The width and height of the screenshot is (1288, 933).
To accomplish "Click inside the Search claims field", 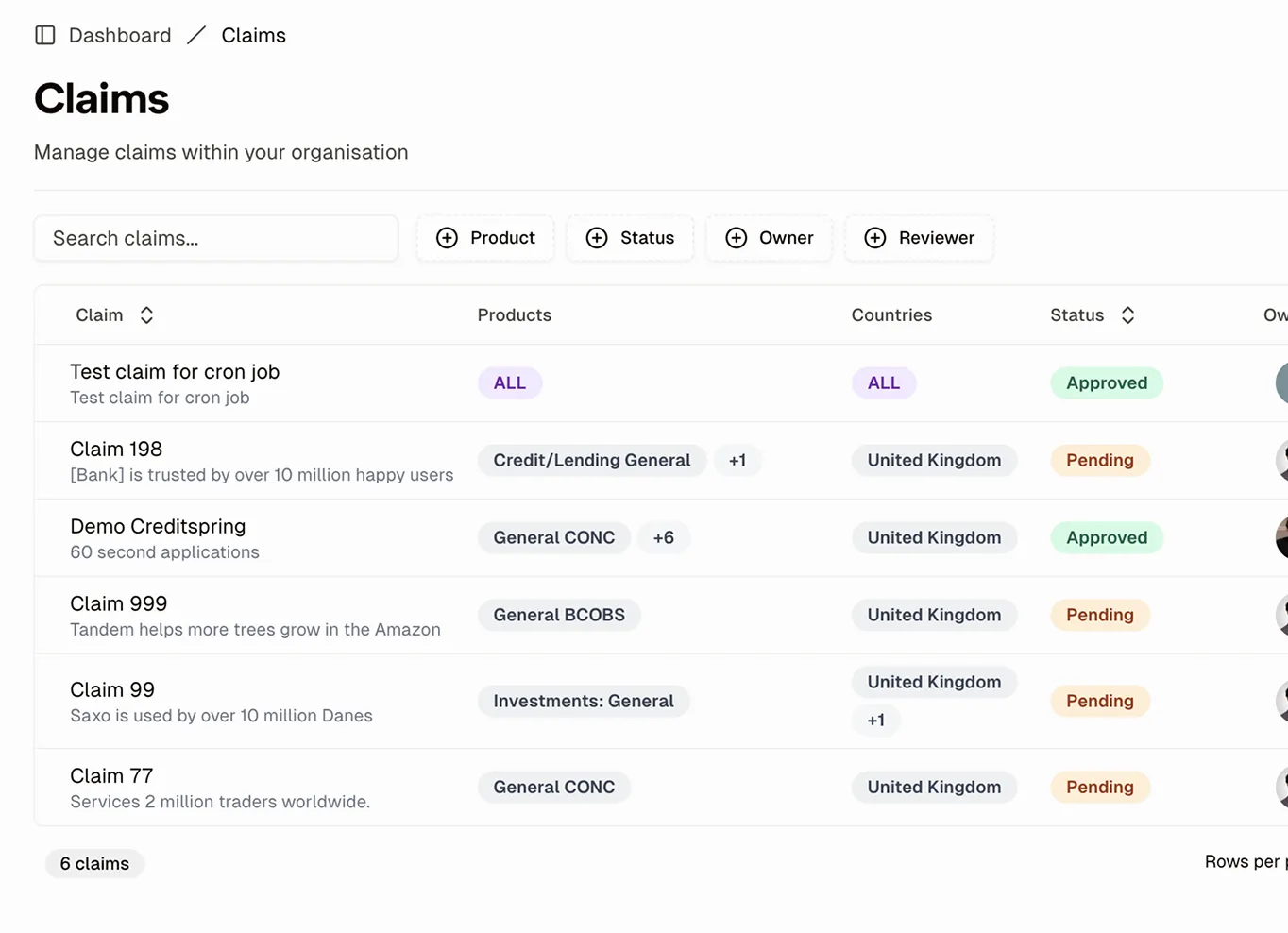I will [215, 238].
